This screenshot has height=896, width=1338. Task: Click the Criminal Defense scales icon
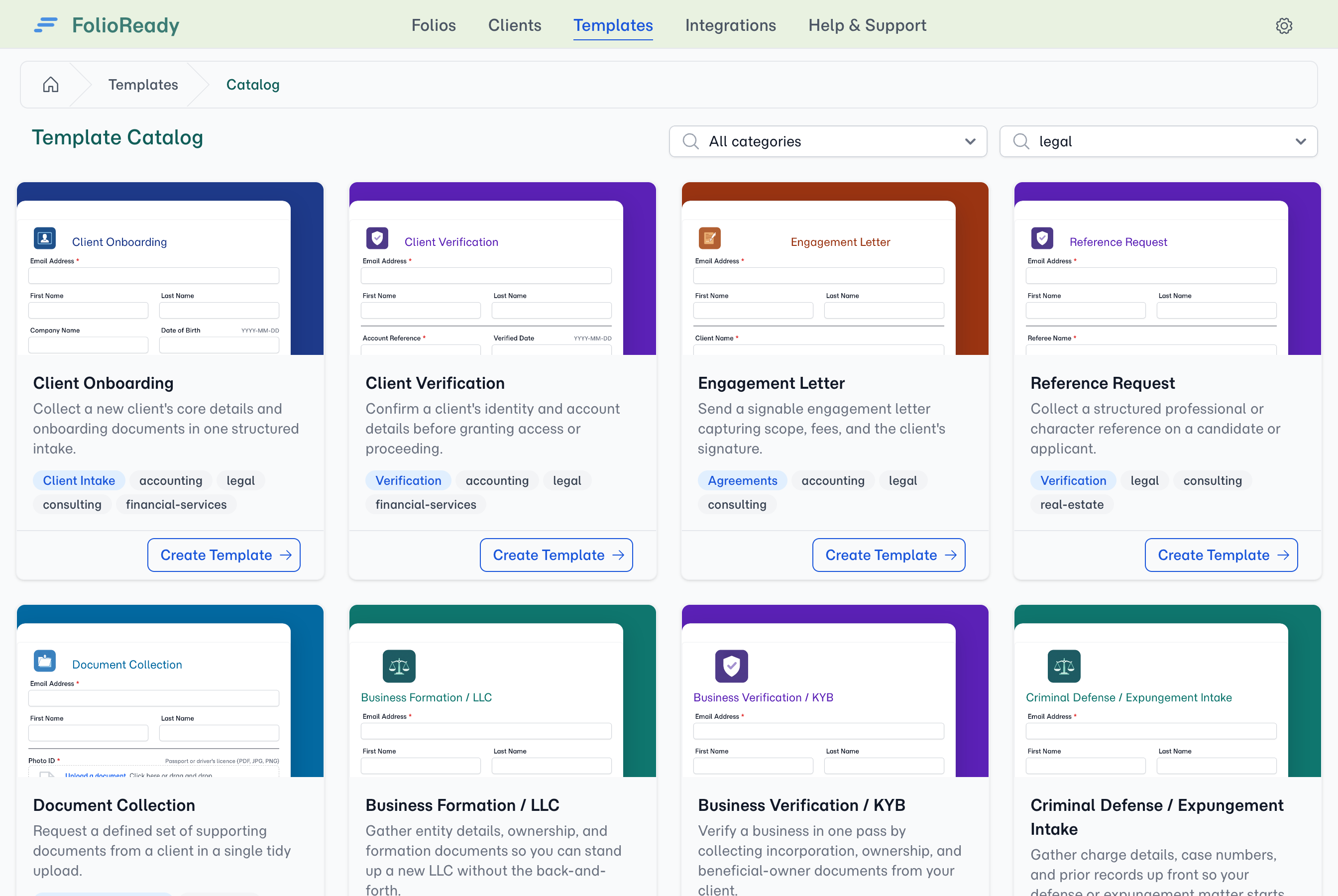1064,666
